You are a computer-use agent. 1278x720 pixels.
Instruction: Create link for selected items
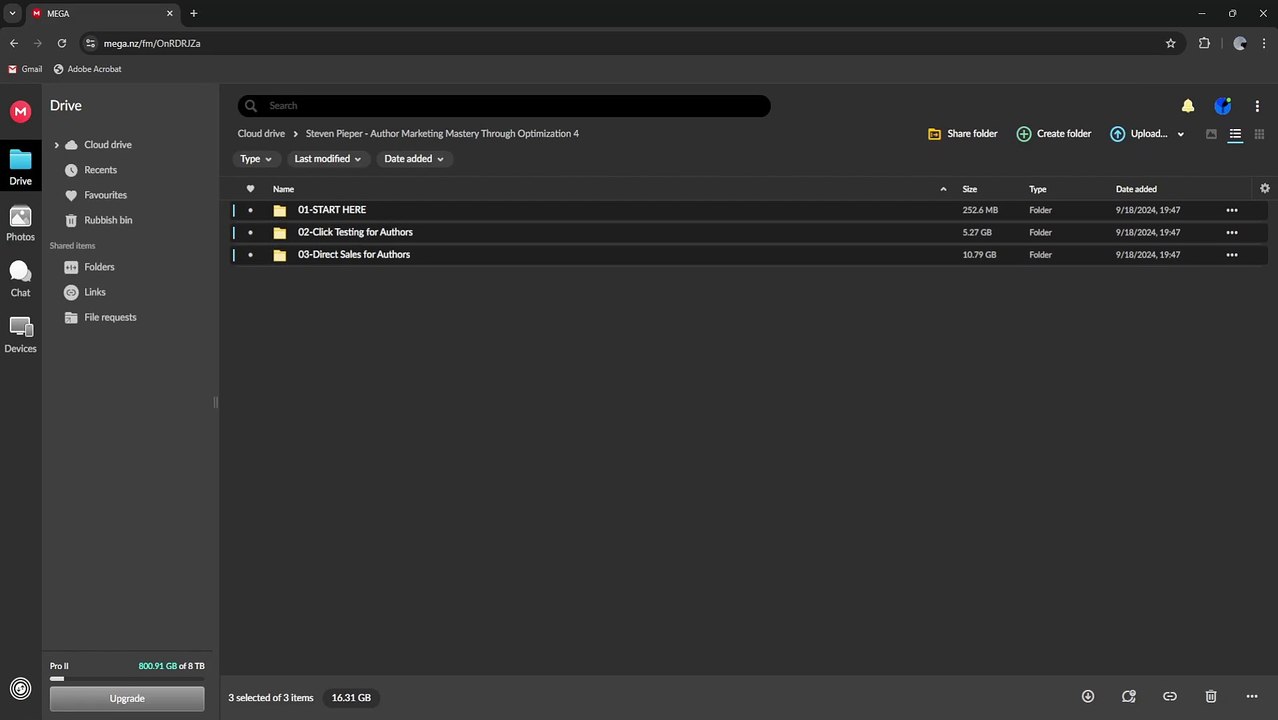[x=1169, y=697]
